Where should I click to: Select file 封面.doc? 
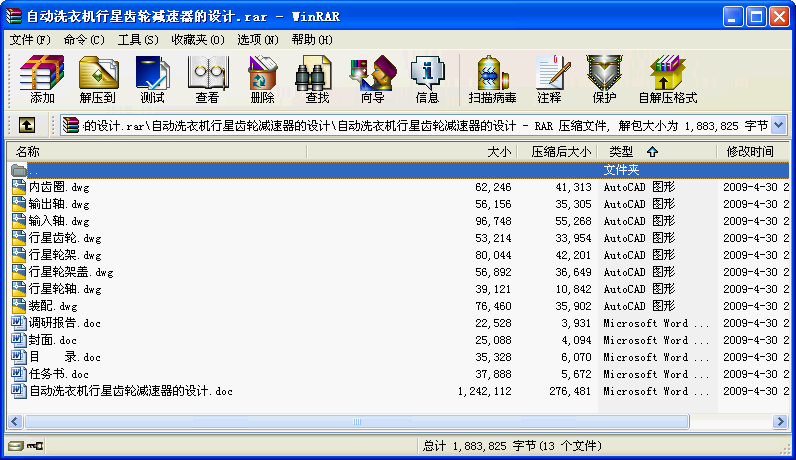click(53, 340)
